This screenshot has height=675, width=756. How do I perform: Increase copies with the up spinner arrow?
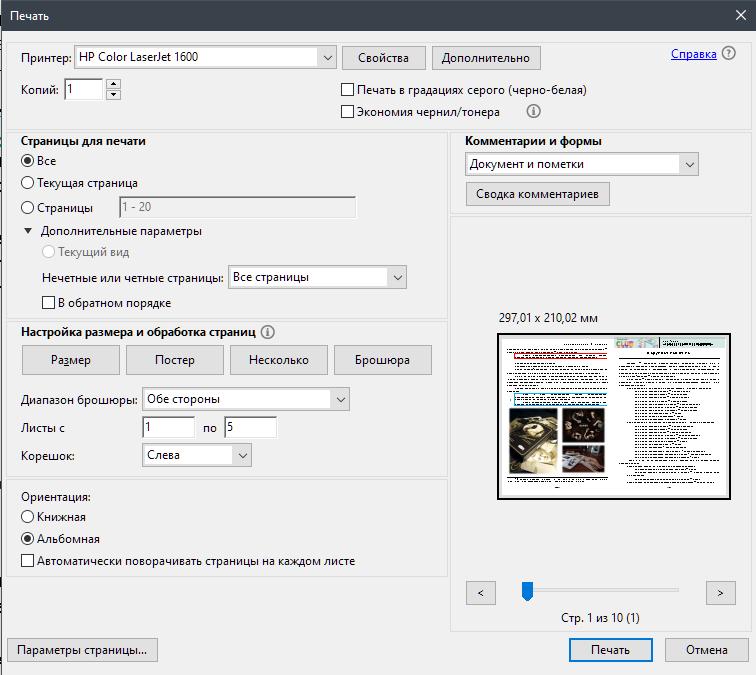click(113, 85)
